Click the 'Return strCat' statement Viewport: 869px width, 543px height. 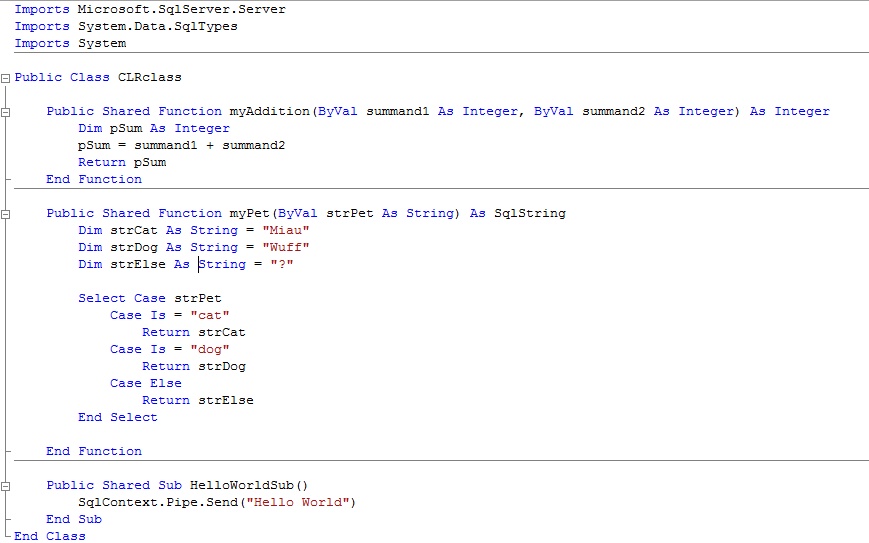(193, 332)
